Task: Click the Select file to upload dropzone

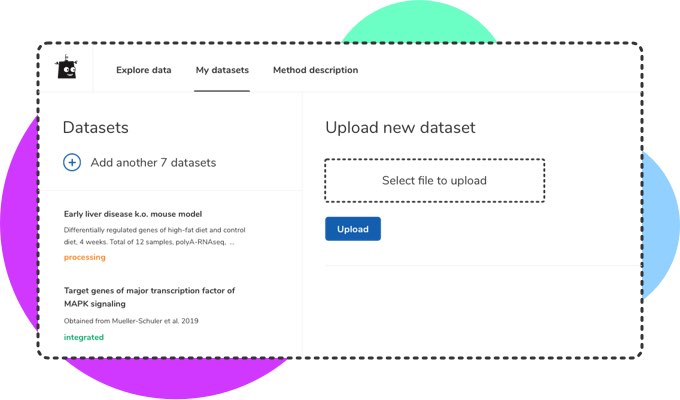Action: click(x=434, y=181)
